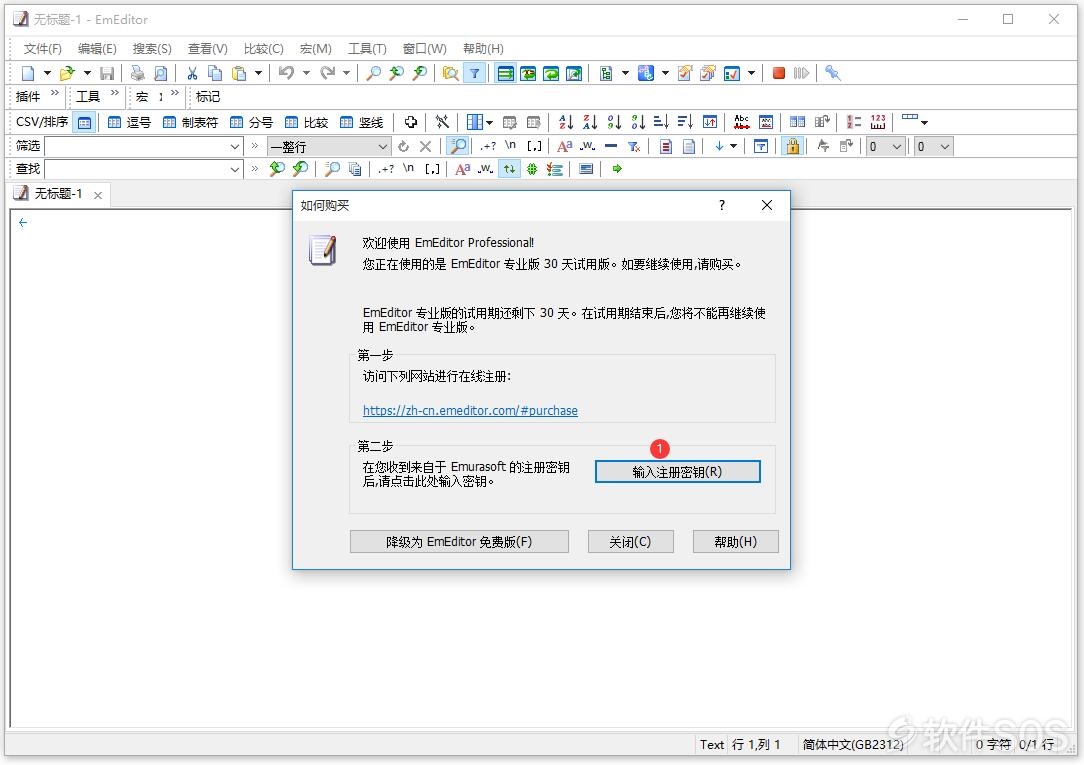Click the 123 ruler icon in CSV toolbar
1084x765 pixels.
(878, 122)
